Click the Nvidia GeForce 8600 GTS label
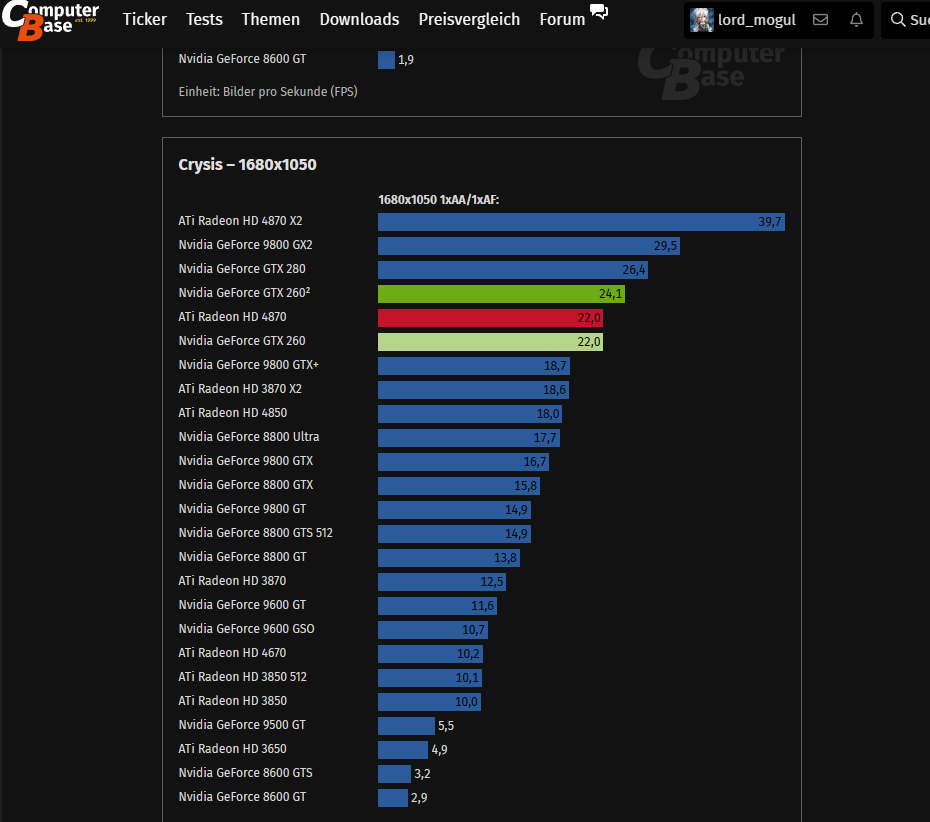 [x=246, y=773]
